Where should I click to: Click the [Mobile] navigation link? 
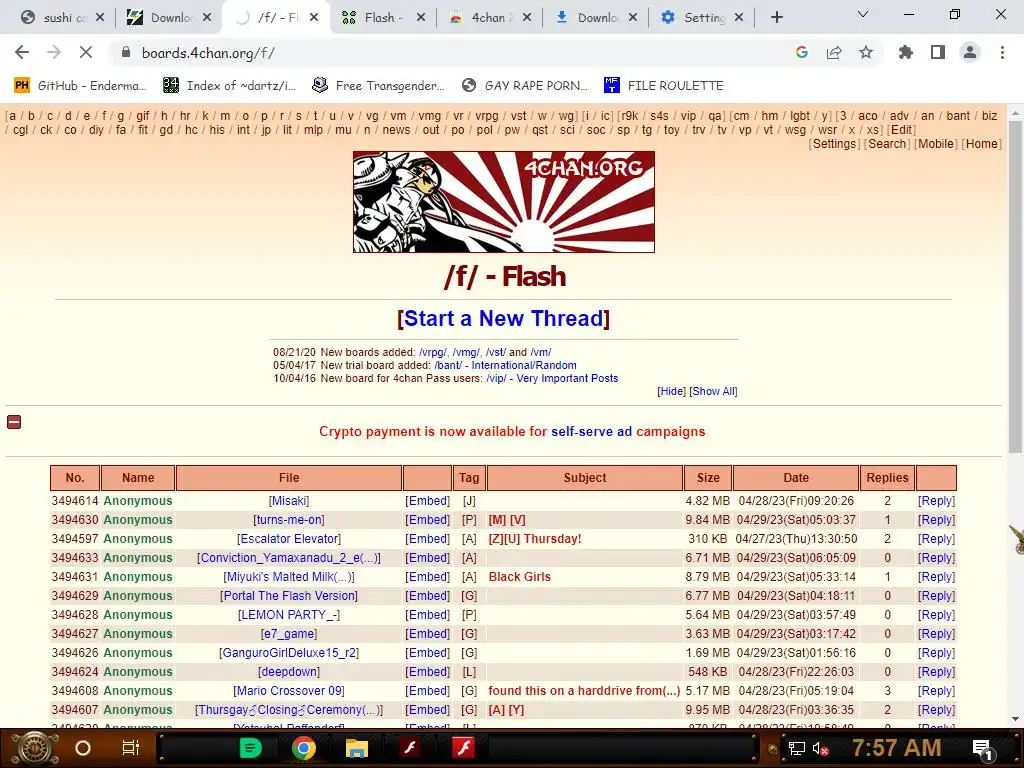pyautogui.click(x=936, y=144)
